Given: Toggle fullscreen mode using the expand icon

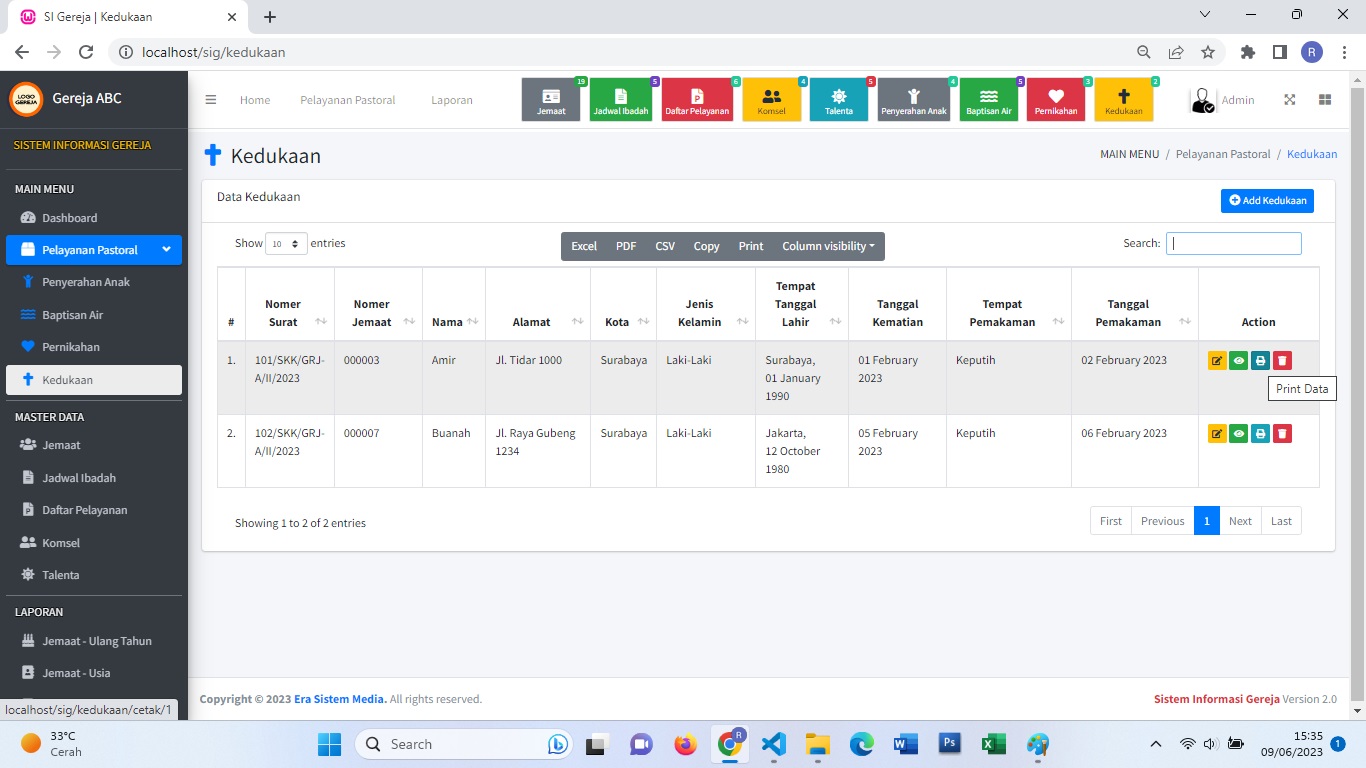Looking at the screenshot, I should point(1290,100).
